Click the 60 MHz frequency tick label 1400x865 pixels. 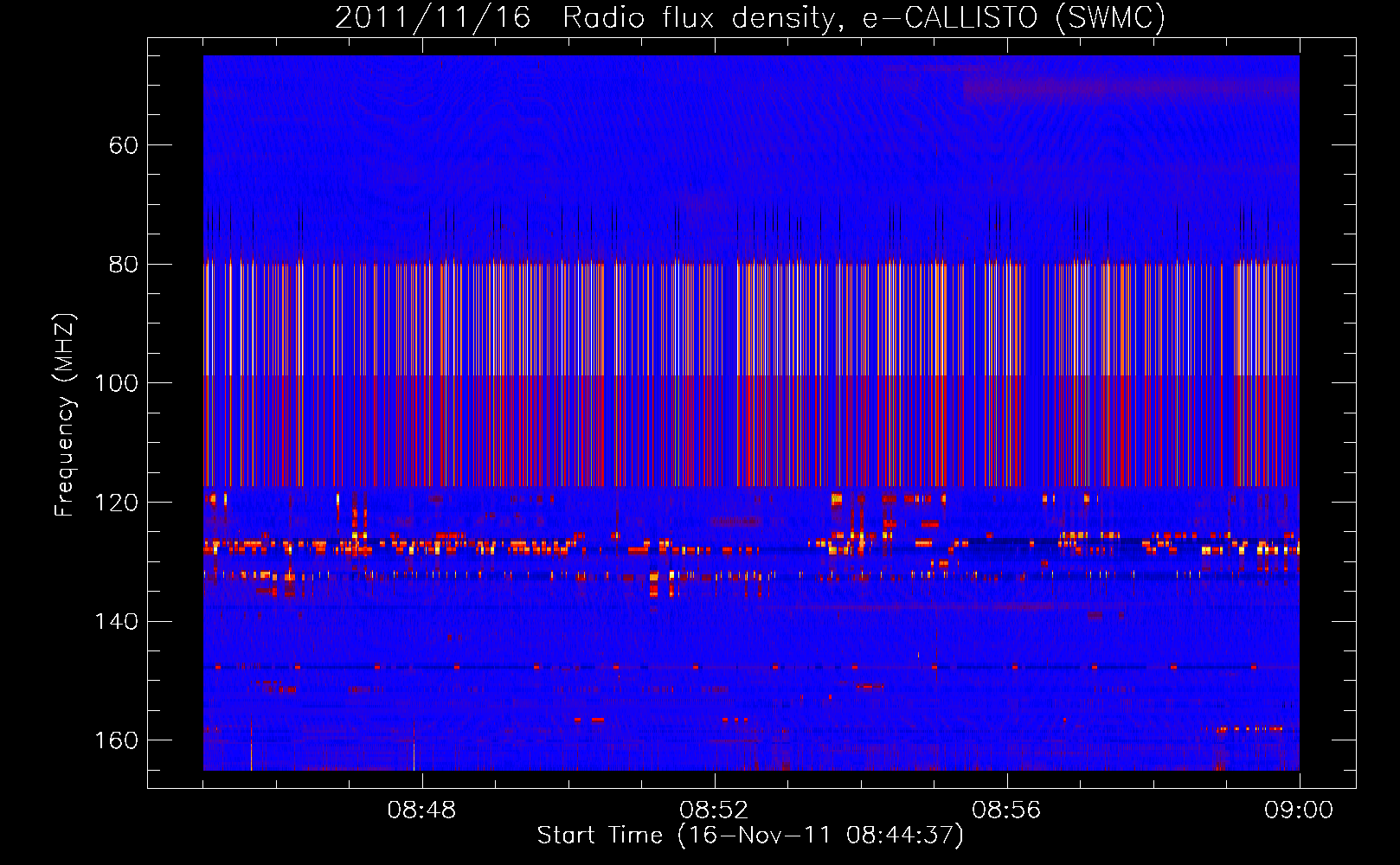[x=124, y=145]
